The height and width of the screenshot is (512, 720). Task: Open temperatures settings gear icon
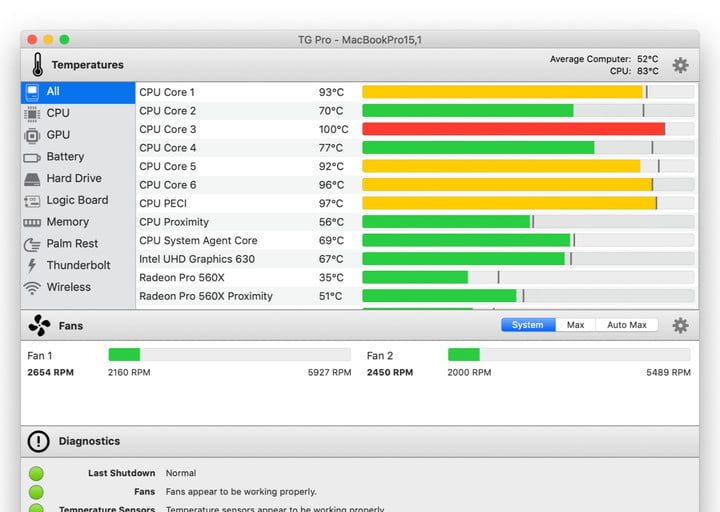pos(680,65)
